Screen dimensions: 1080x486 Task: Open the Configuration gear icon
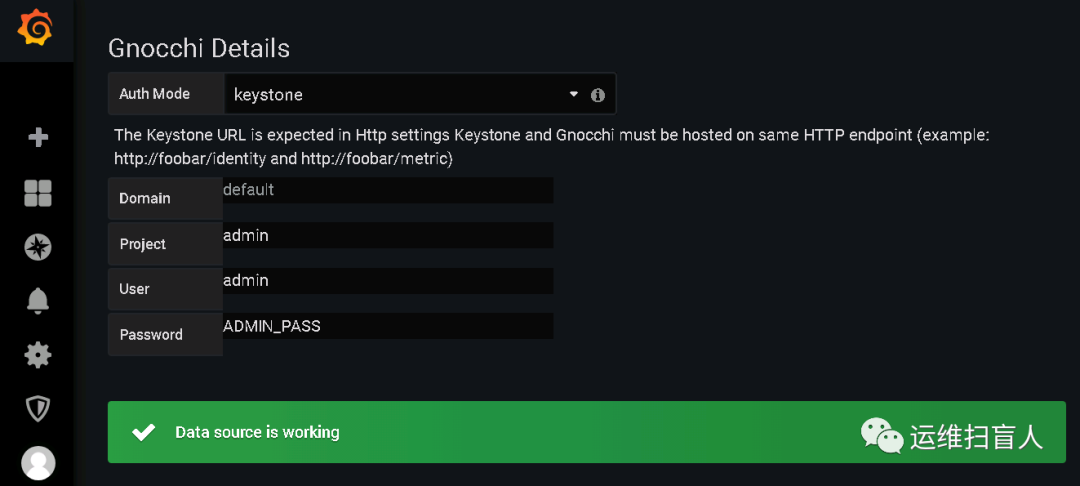pyautogui.click(x=38, y=354)
